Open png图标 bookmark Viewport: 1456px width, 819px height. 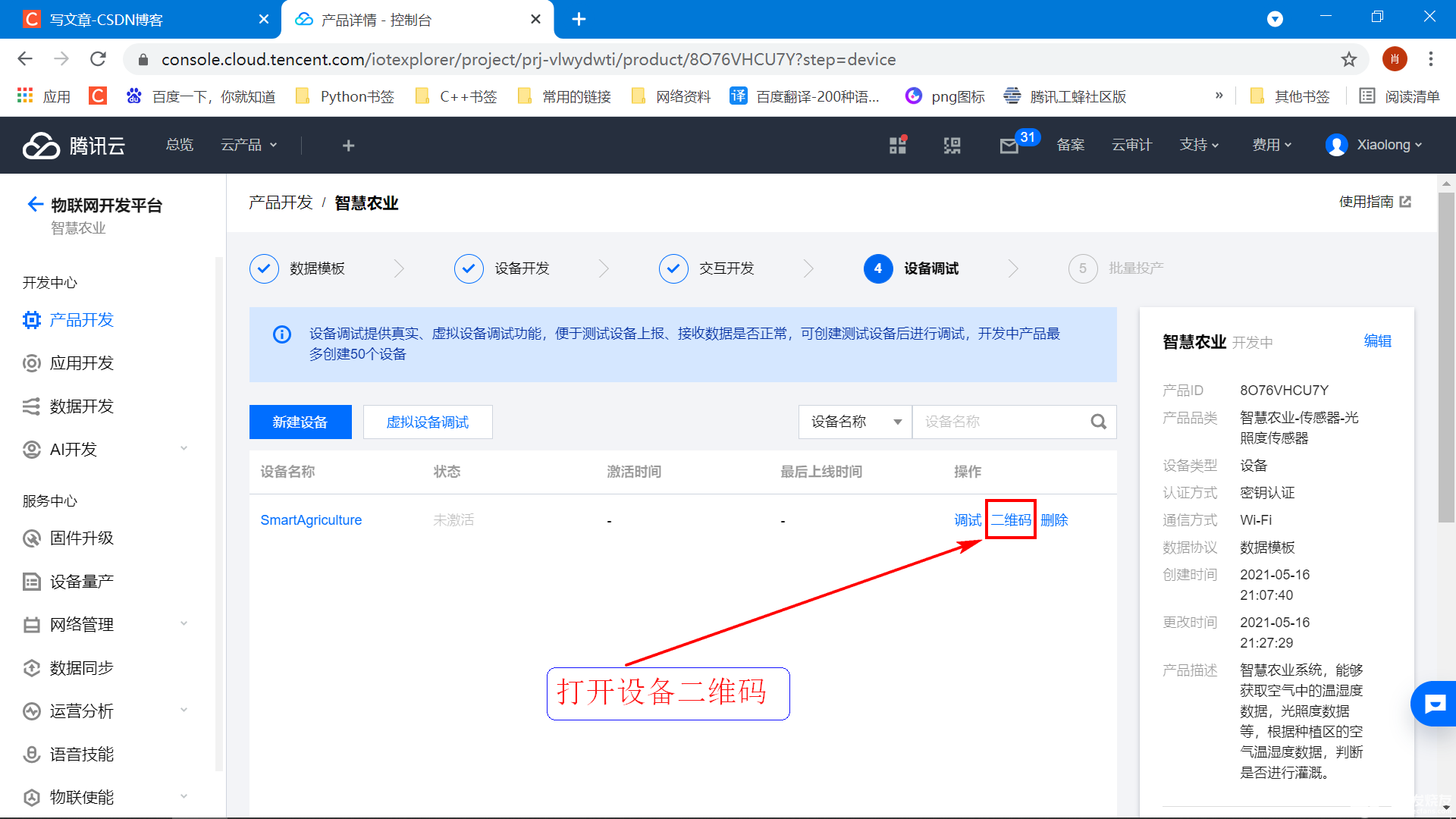coord(945,96)
